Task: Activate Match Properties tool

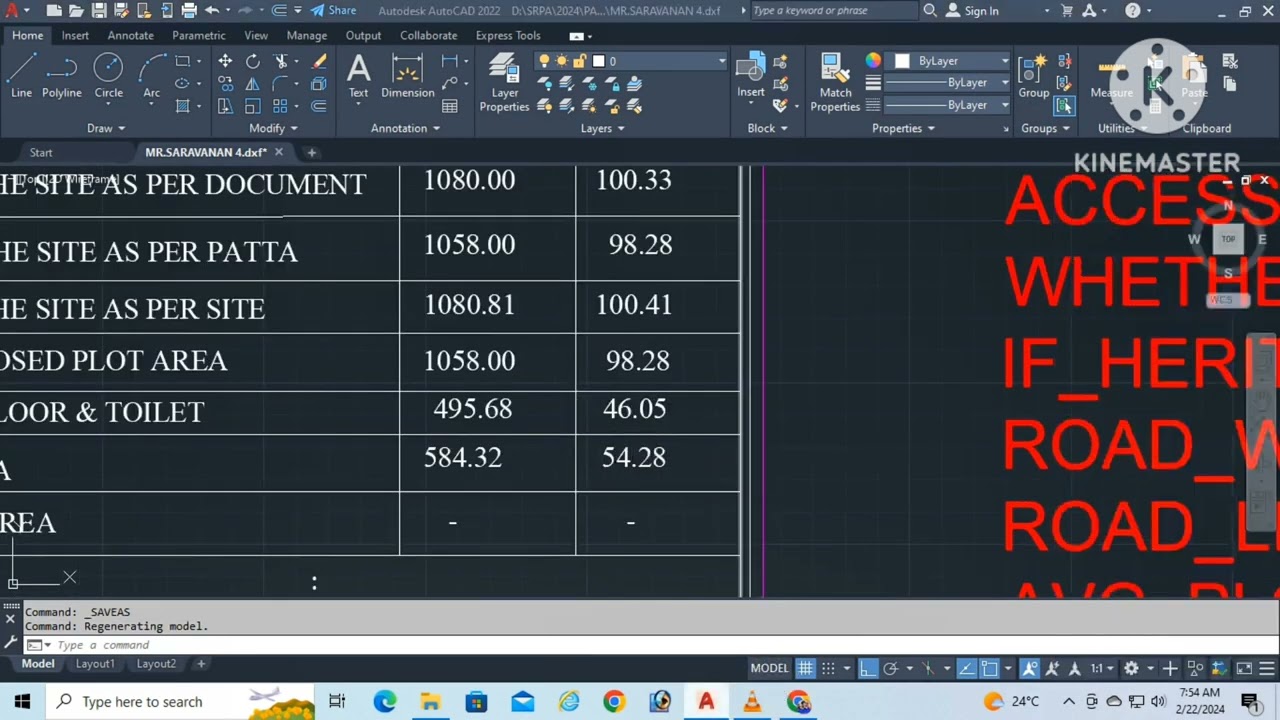Action: [835, 83]
